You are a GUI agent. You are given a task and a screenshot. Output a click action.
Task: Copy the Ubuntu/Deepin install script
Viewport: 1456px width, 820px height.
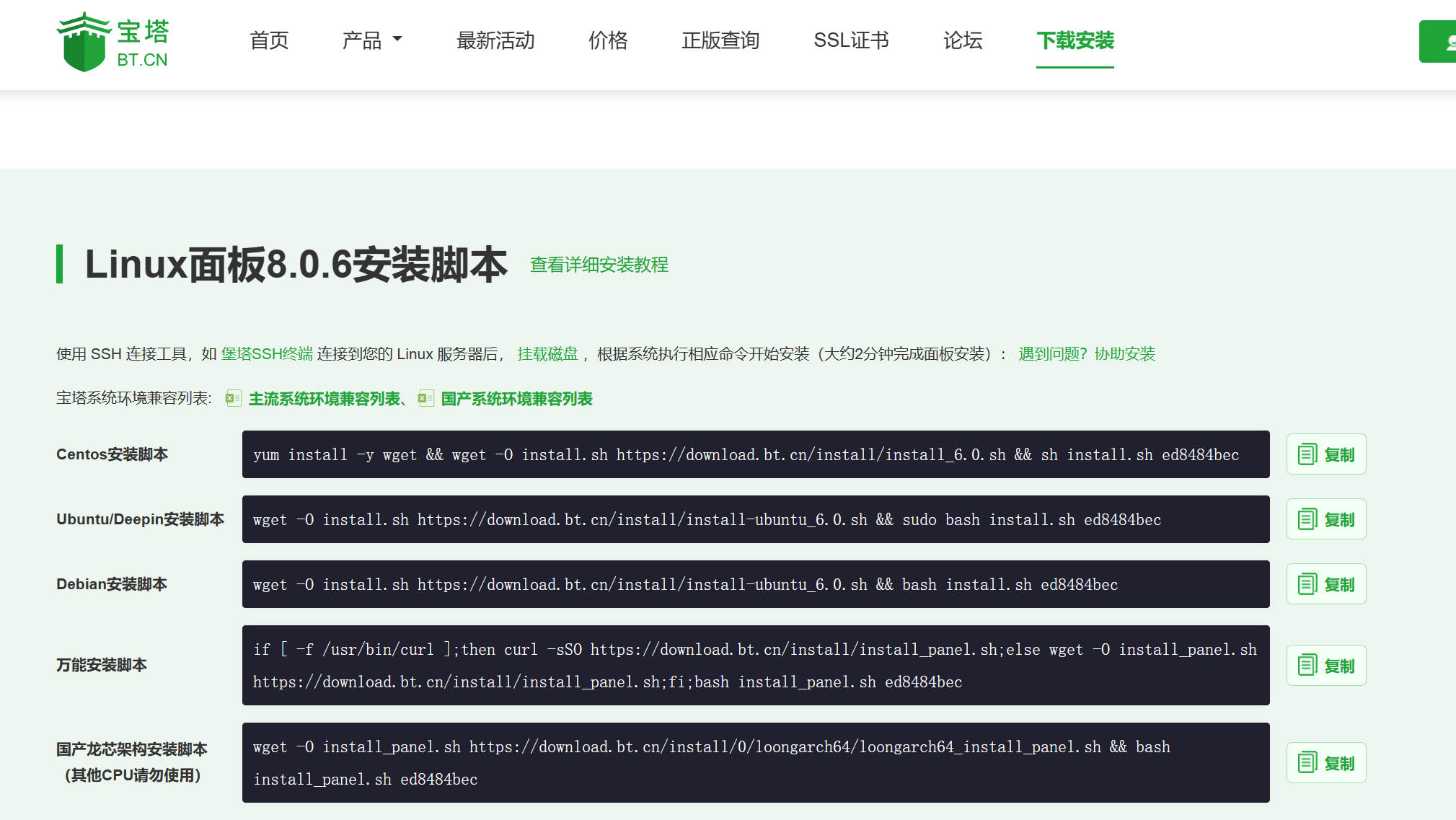(1325, 519)
